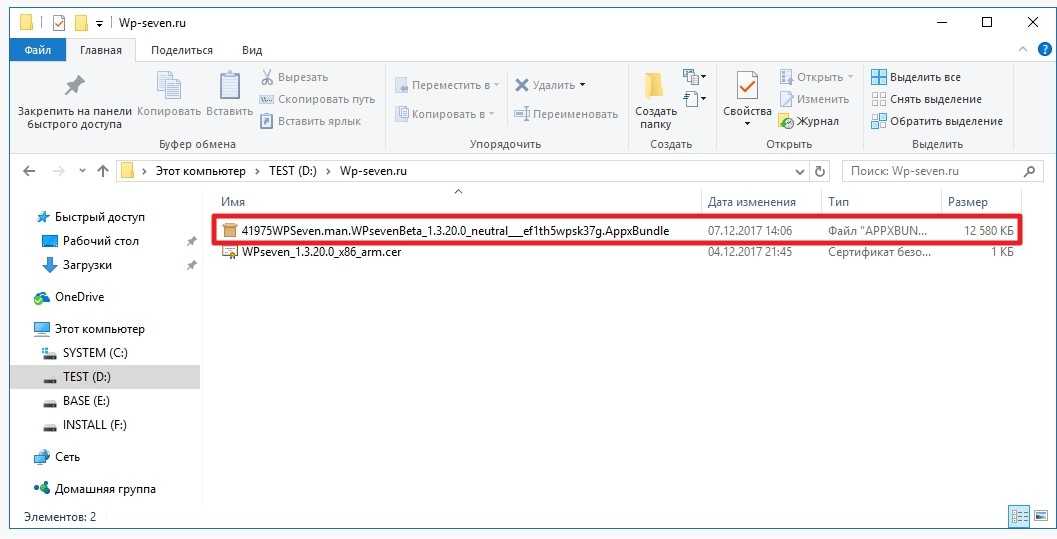The height and width of the screenshot is (539, 1057).
Task: Expand the Delete dropdown arrow
Action: click(x=582, y=85)
